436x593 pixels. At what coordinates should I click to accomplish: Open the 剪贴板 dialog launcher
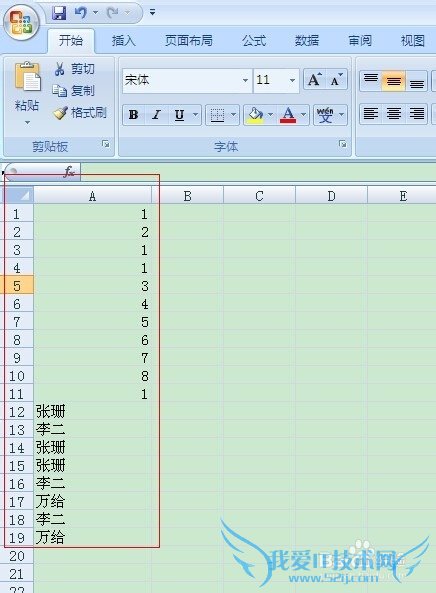(x=106, y=144)
